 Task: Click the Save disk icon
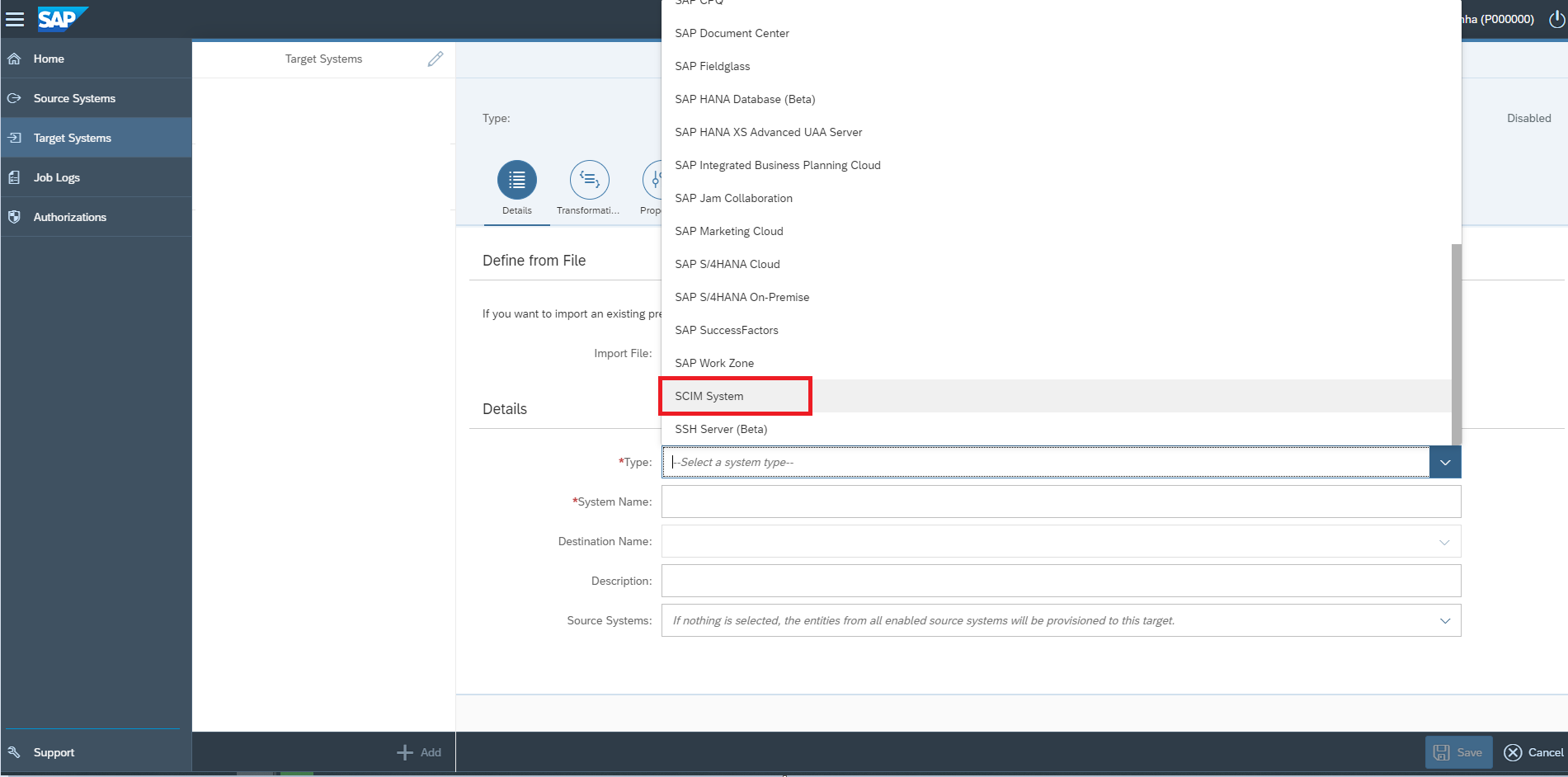1442,752
